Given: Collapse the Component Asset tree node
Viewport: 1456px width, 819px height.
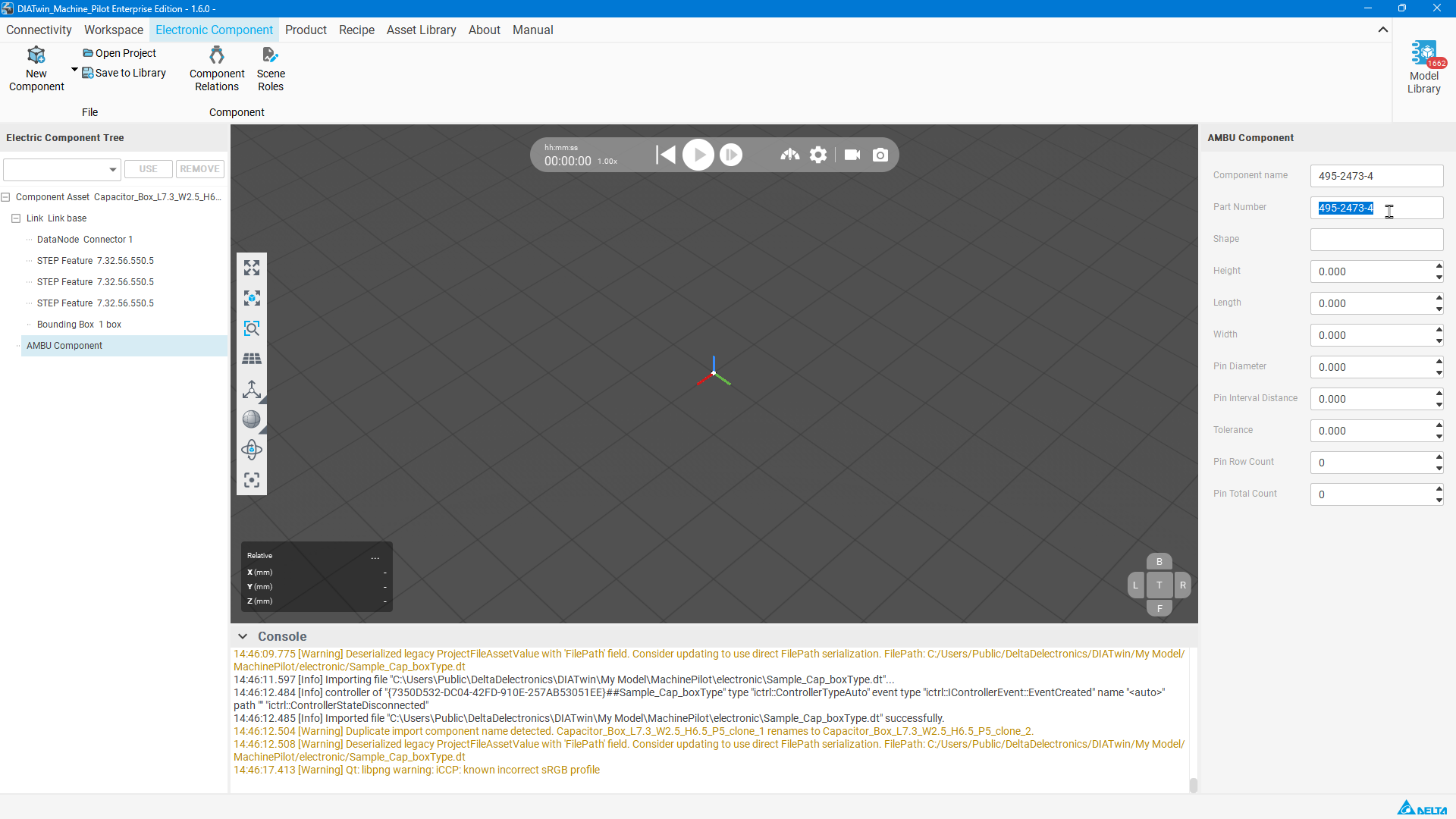Looking at the screenshot, I should 5,197.
